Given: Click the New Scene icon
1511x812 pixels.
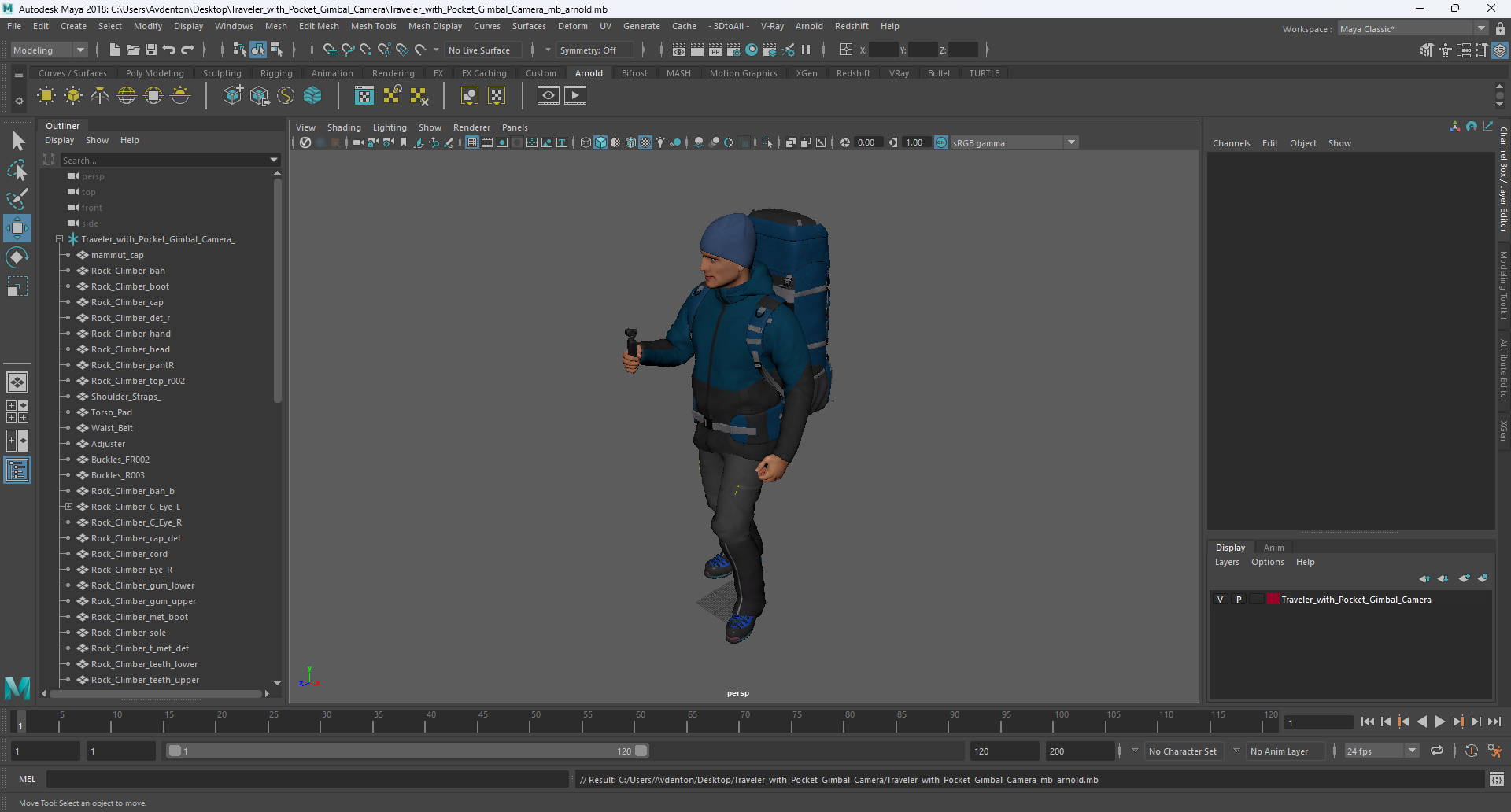Looking at the screenshot, I should point(114,50).
